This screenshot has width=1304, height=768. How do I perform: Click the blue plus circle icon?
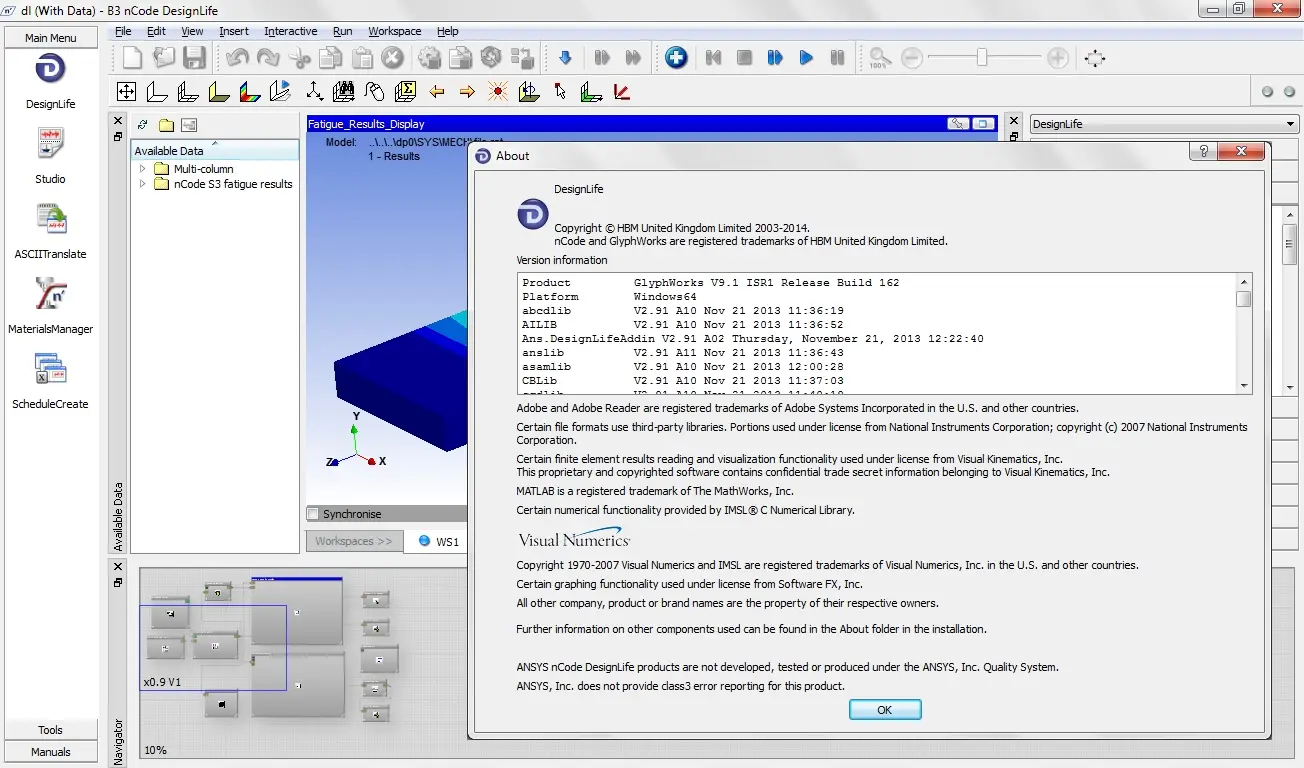676,58
